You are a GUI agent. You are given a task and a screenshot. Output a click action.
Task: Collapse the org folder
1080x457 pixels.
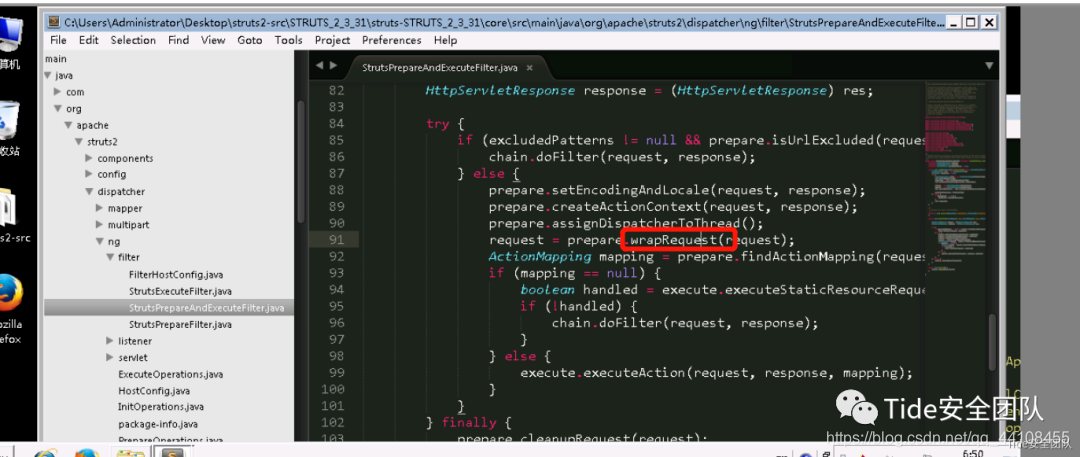[58, 109]
